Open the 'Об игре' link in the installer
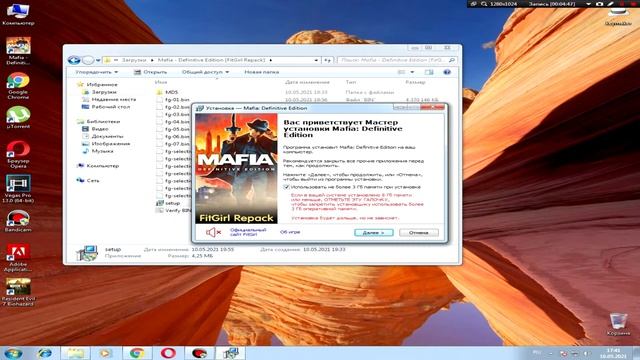The height and width of the screenshot is (360, 640). click(x=290, y=232)
